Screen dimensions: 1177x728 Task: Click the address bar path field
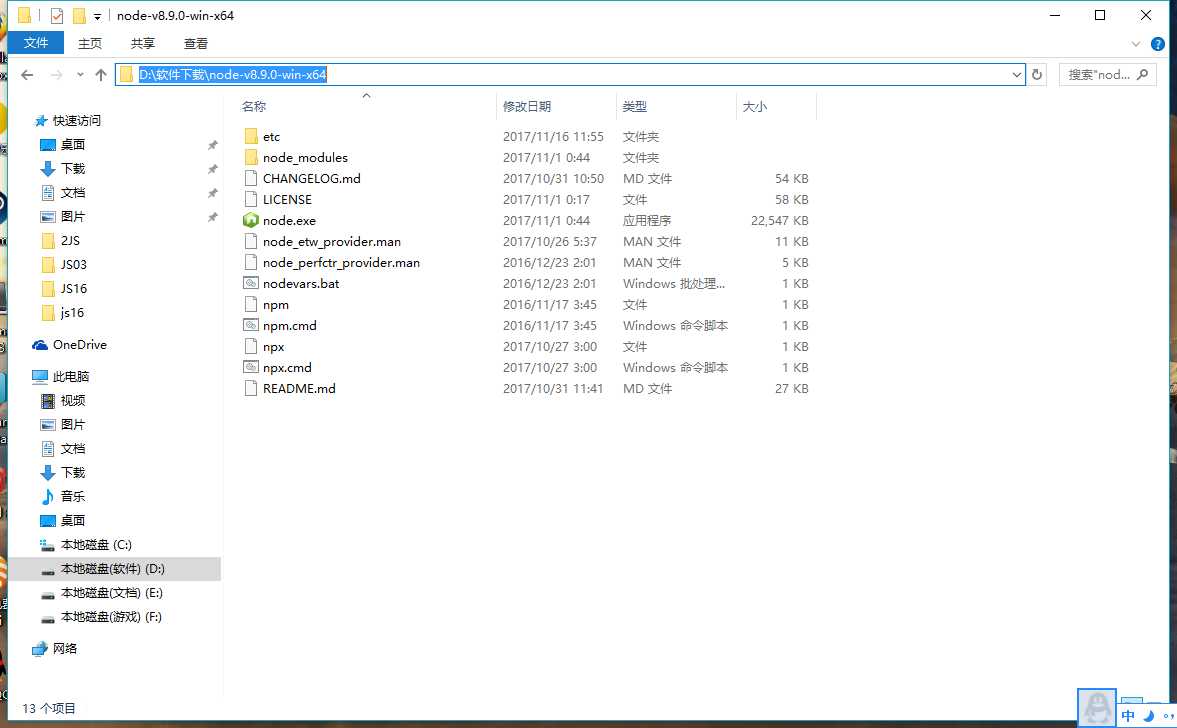click(x=570, y=74)
